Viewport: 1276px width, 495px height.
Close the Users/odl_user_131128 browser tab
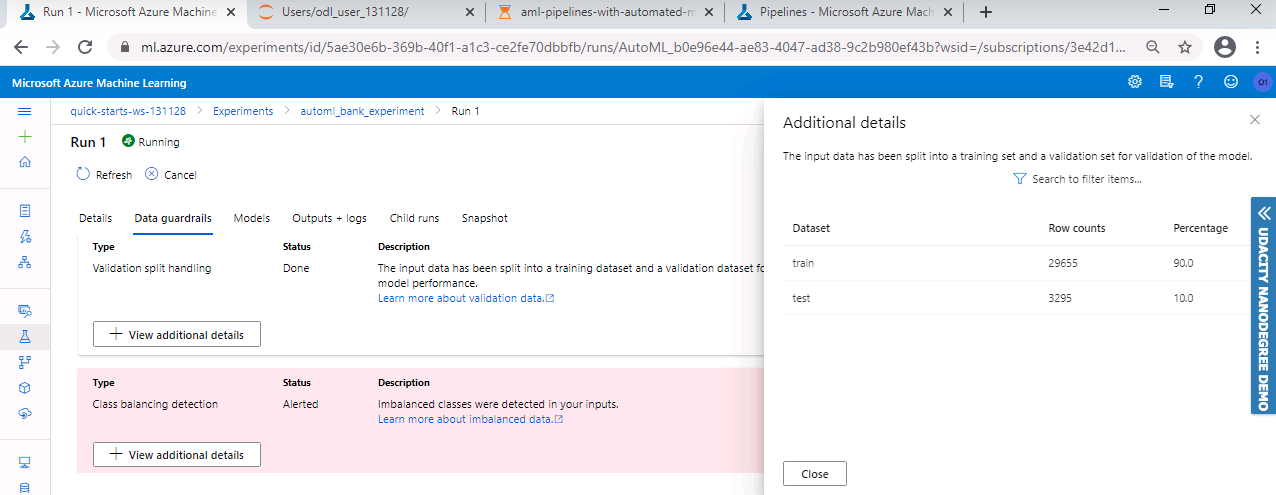point(471,12)
